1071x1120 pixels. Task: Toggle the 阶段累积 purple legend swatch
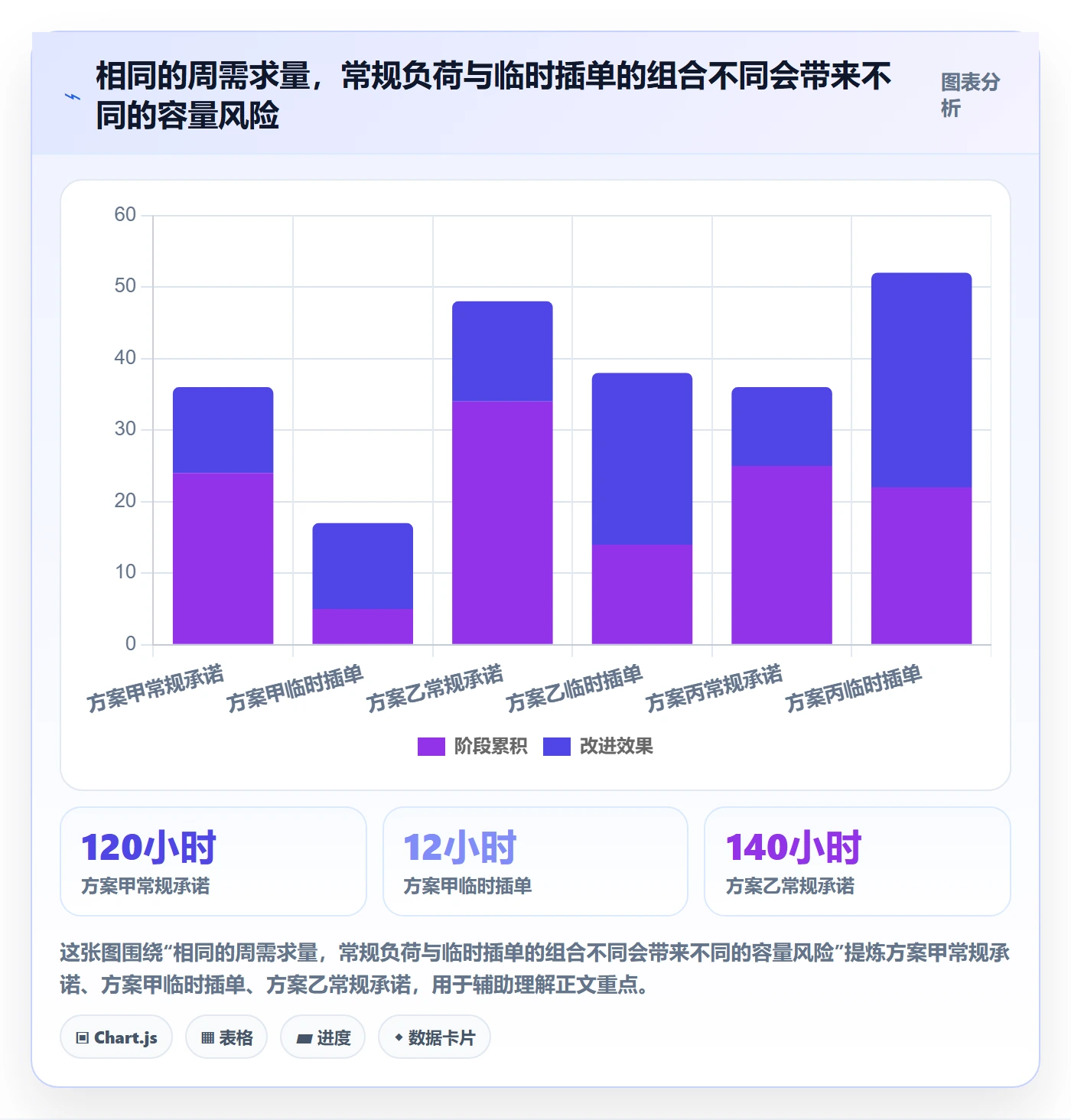pos(431,747)
